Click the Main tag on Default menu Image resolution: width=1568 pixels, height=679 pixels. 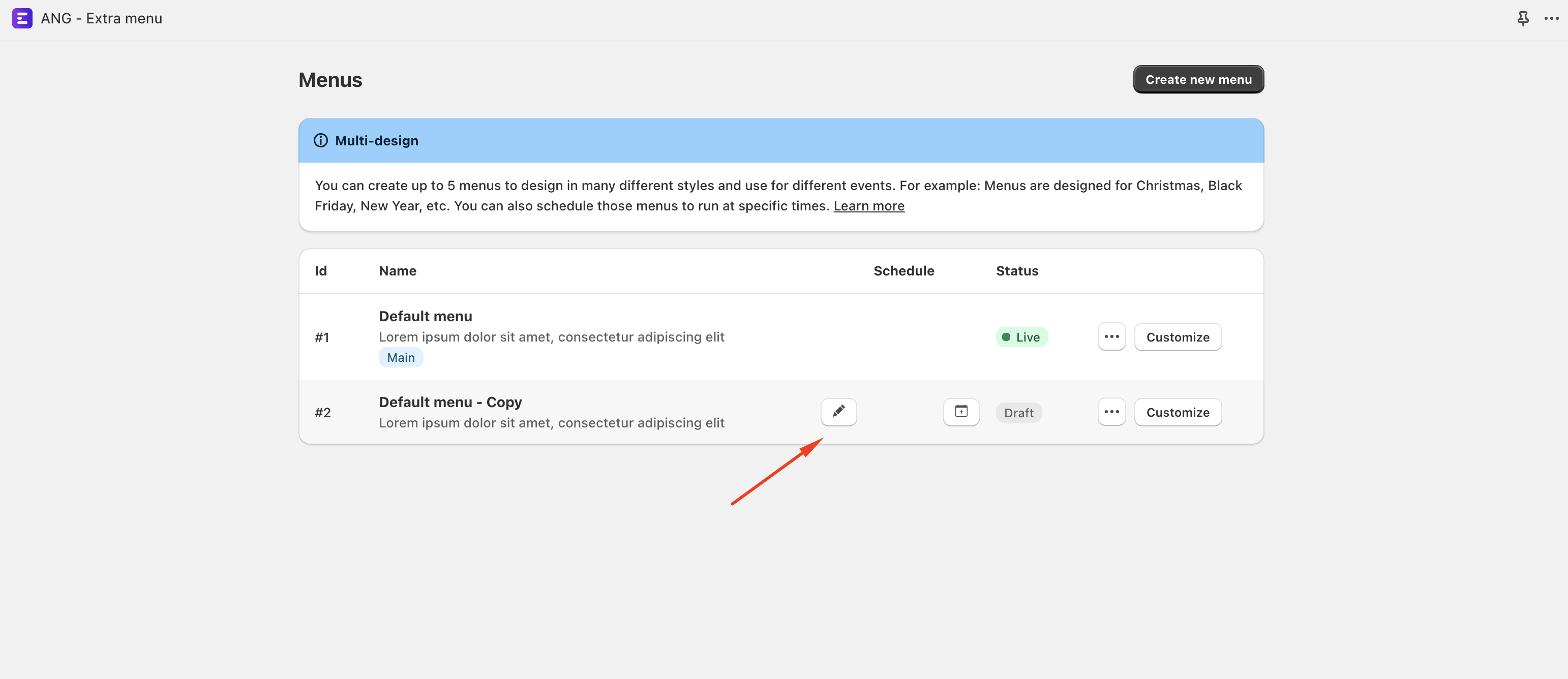(x=401, y=358)
